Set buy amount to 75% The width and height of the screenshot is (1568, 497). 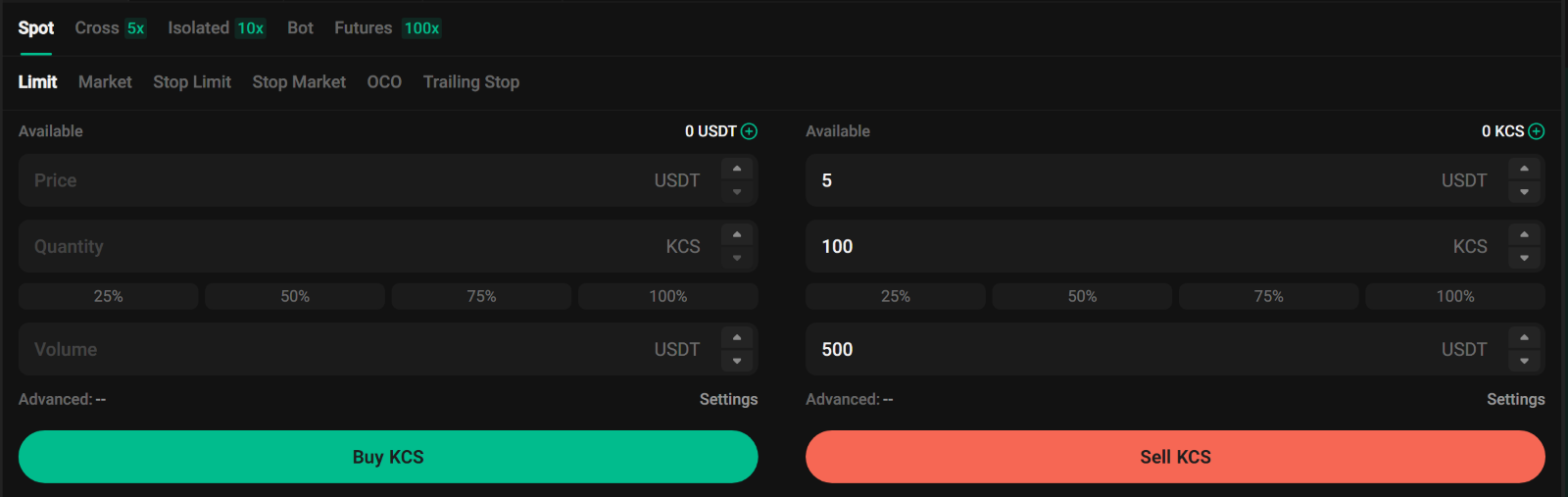pos(481,296)
